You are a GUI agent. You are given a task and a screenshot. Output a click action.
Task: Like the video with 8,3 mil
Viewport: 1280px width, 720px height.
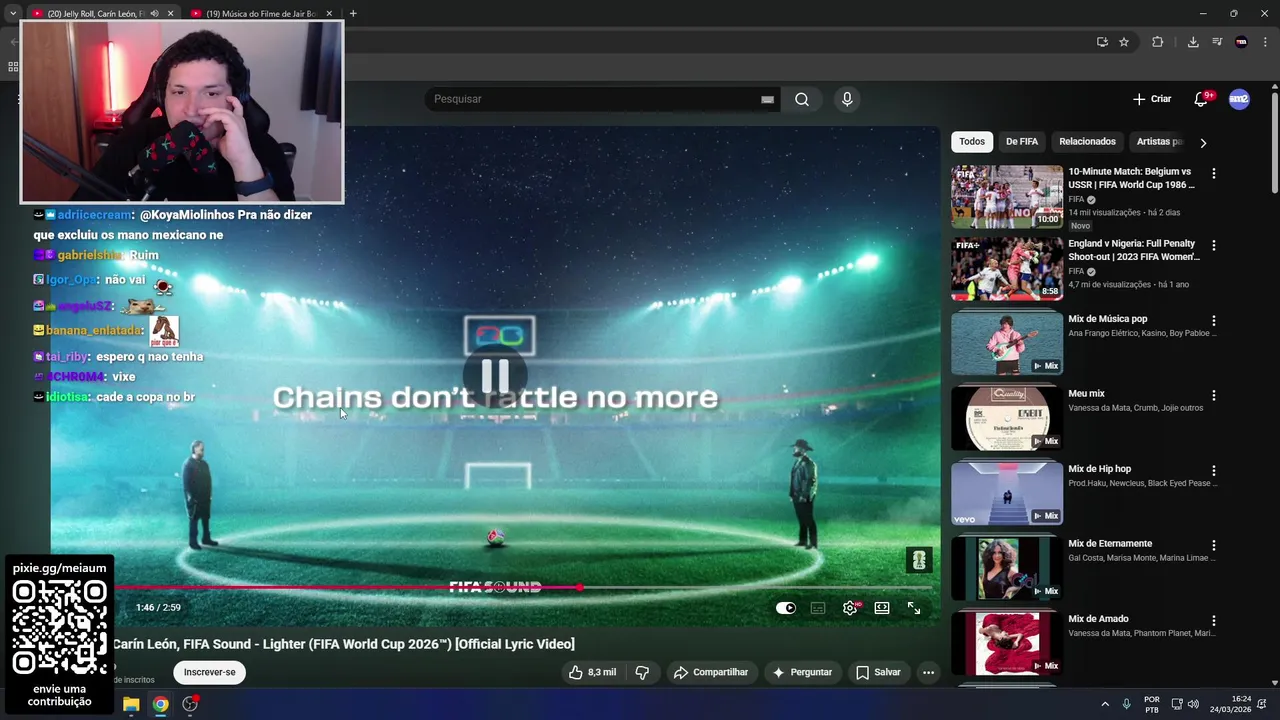coord(592,672)
